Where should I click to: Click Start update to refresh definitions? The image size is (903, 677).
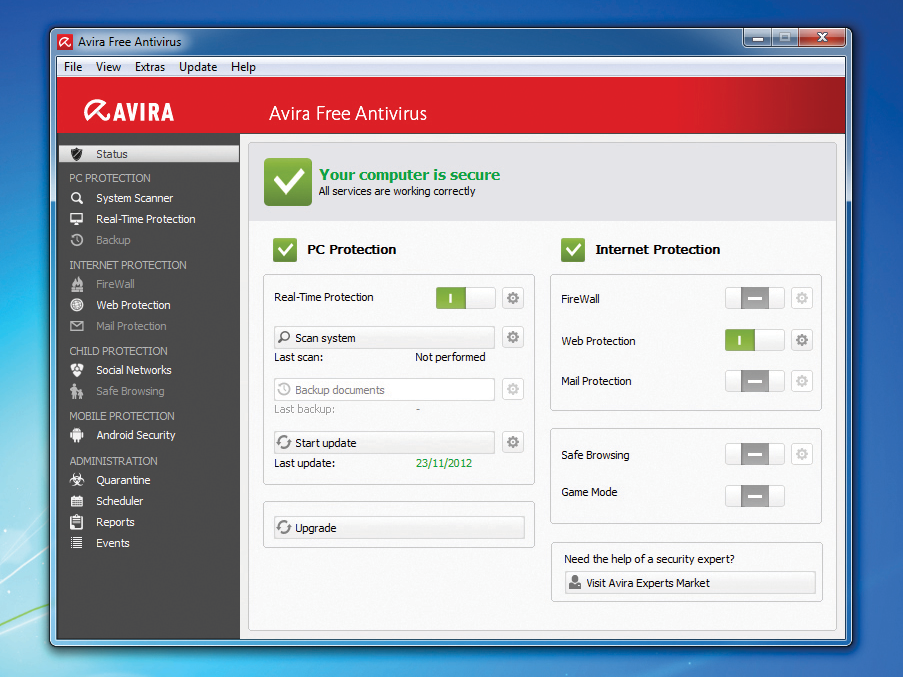pos(383,442)
